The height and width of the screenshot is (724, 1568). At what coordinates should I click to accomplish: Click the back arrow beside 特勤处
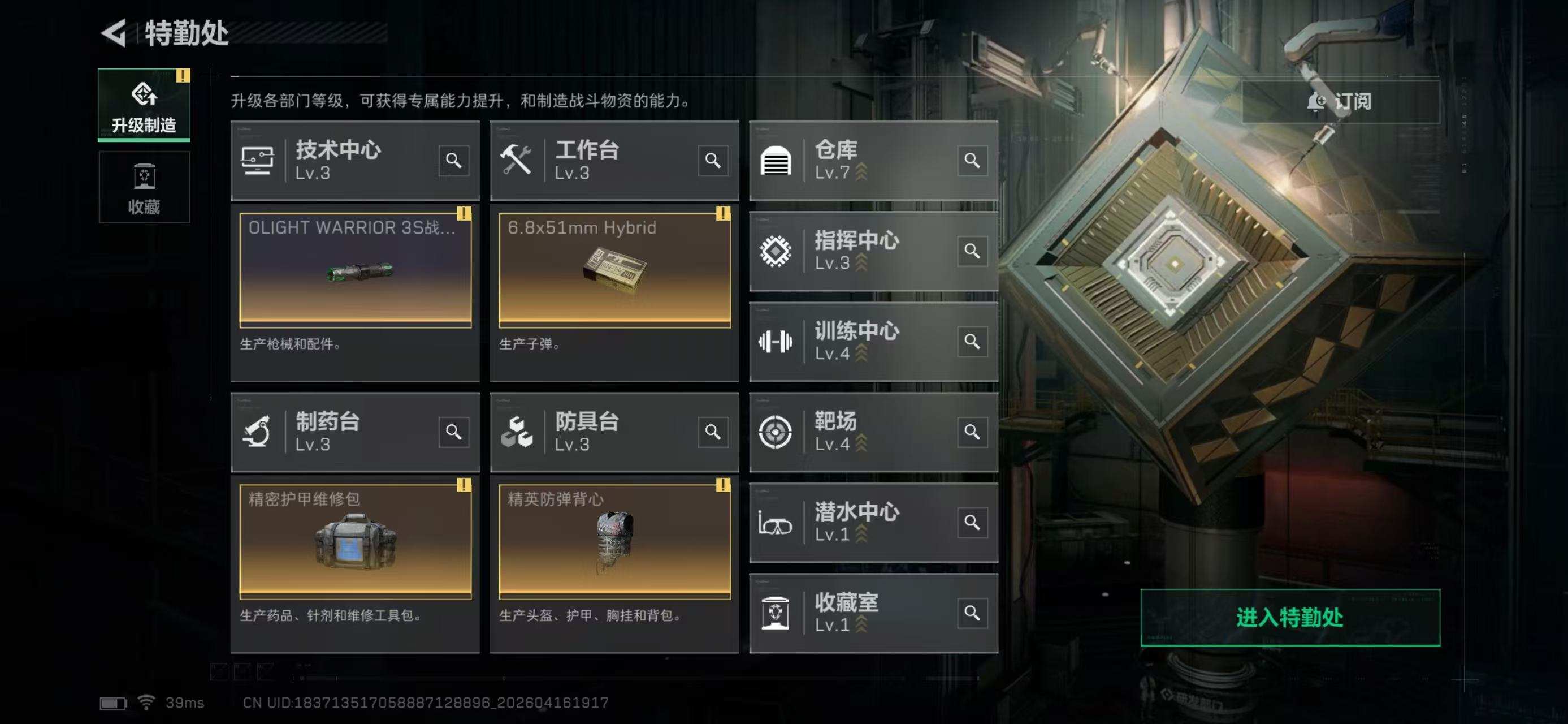point(114,33)
